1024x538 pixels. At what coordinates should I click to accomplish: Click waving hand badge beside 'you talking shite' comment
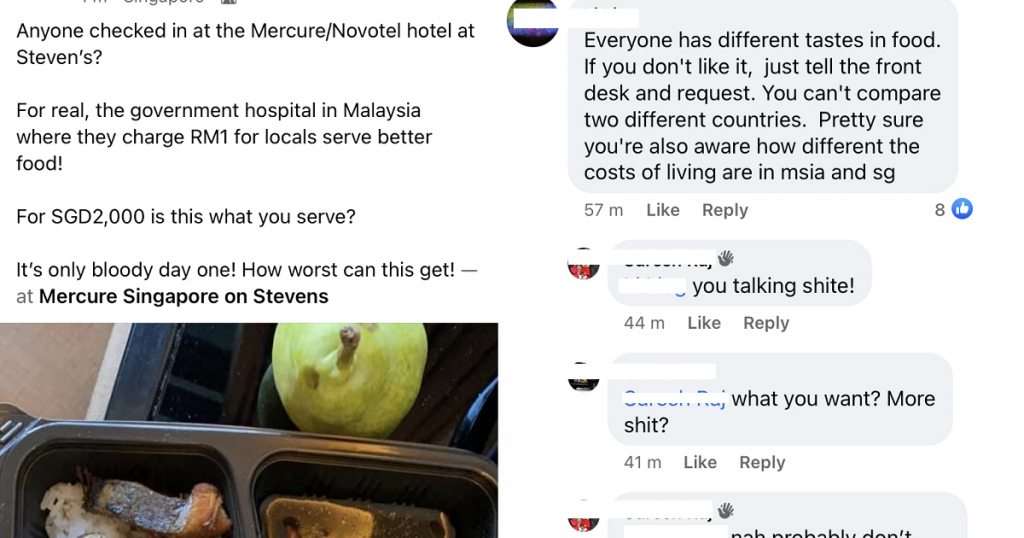pyautogui.click(x=726, y=259)
